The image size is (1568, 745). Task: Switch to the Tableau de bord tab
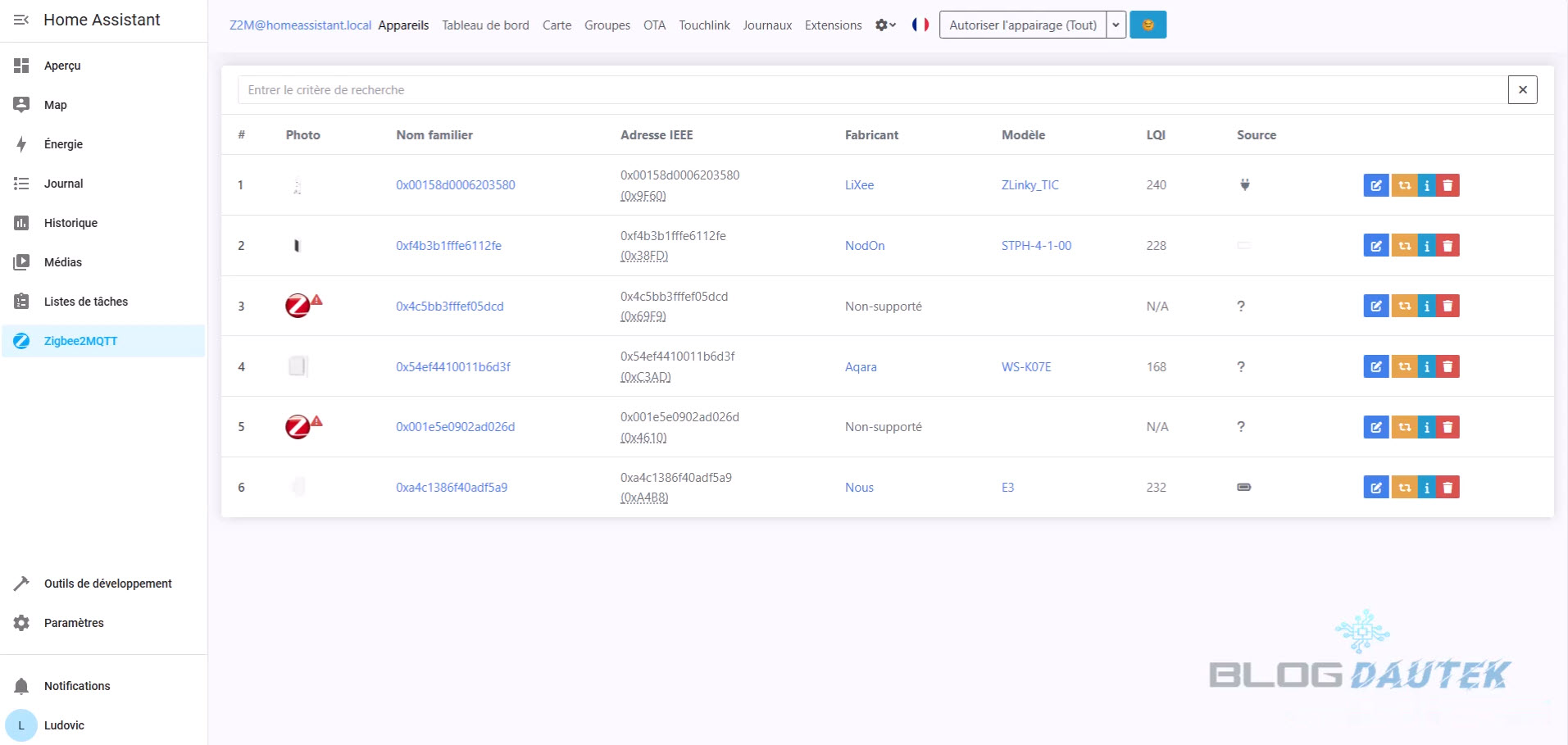(485, 25)
